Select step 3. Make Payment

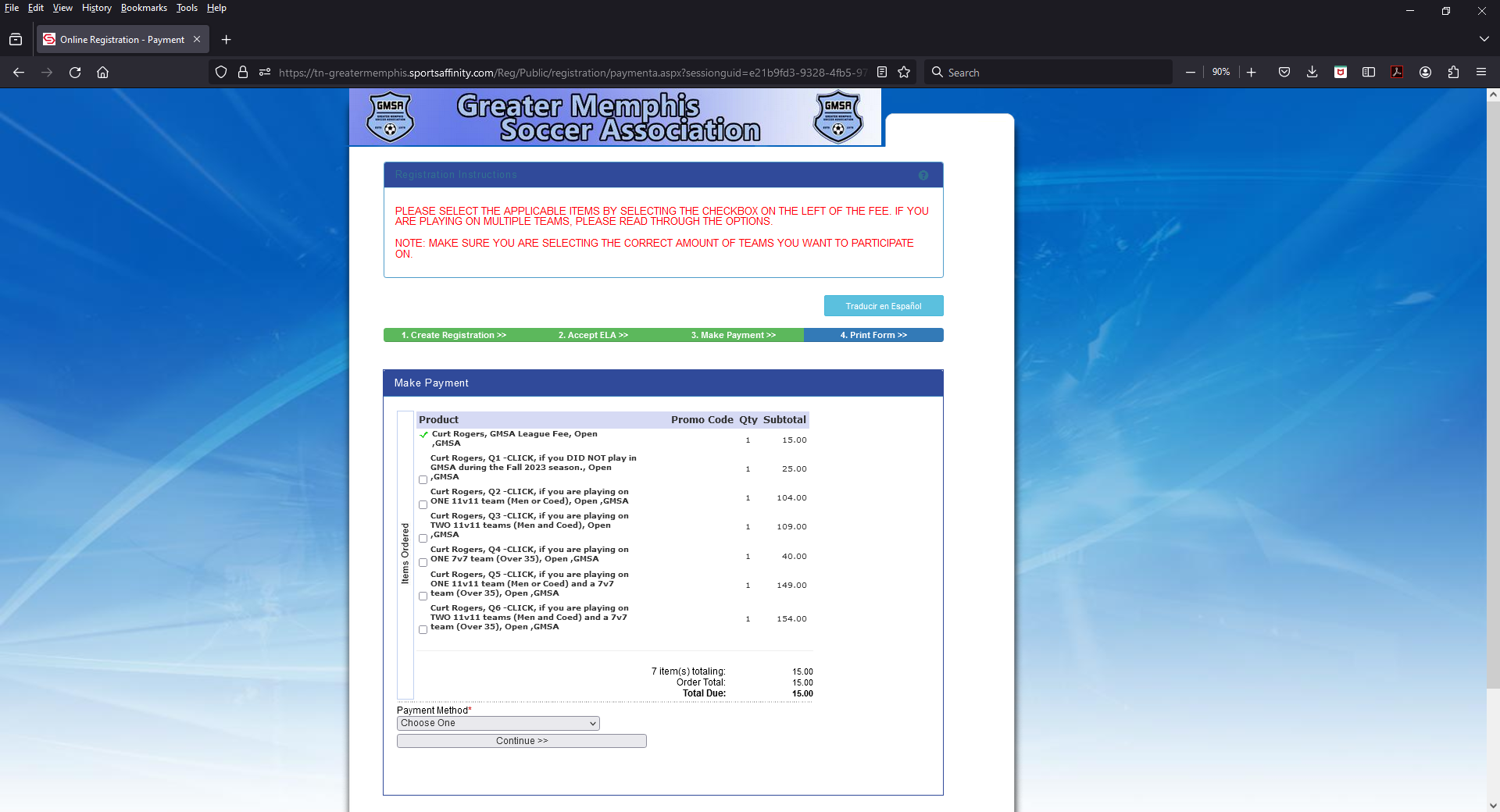[x=734, y=335]
